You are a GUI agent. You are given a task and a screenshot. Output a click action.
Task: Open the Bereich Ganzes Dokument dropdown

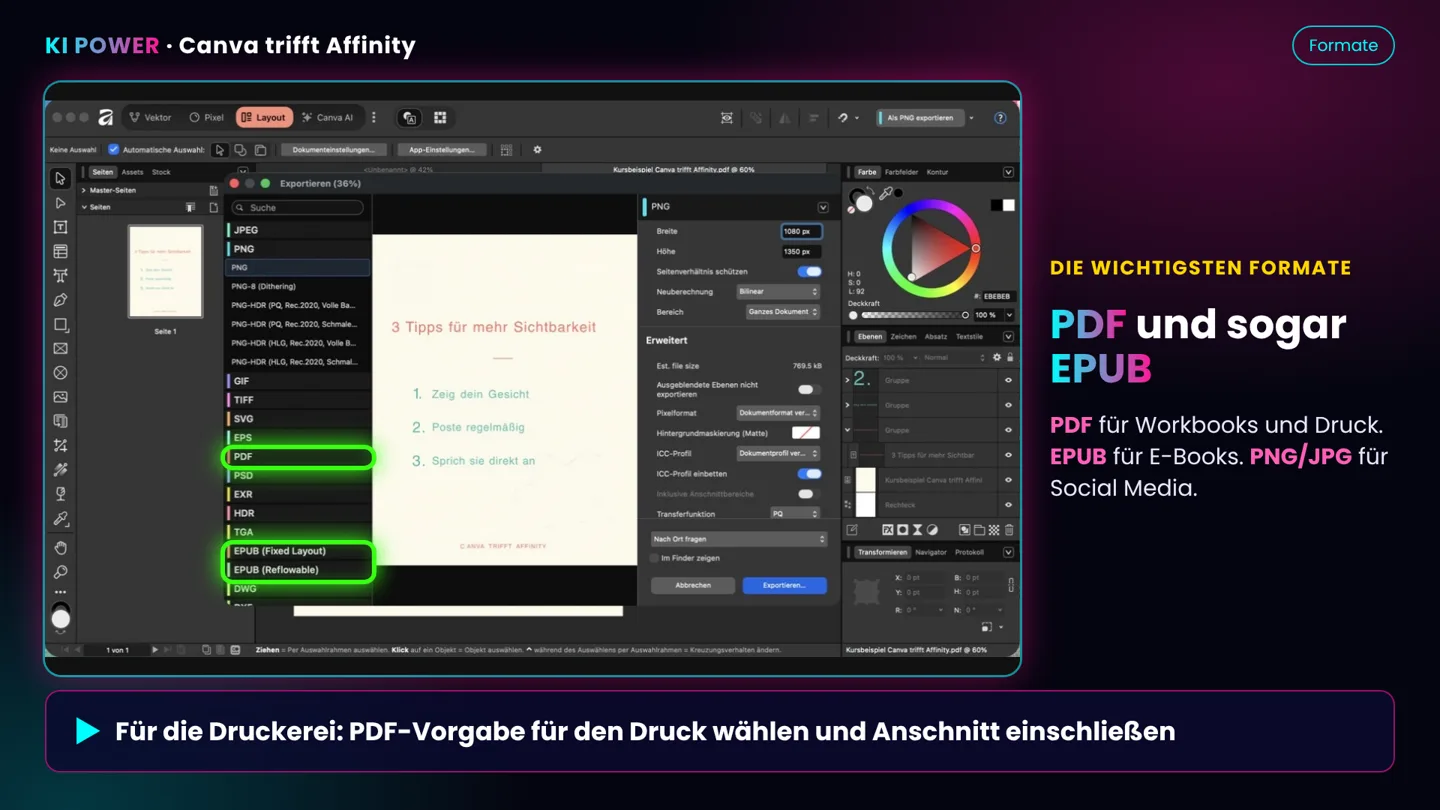click(x=782, y=312)
